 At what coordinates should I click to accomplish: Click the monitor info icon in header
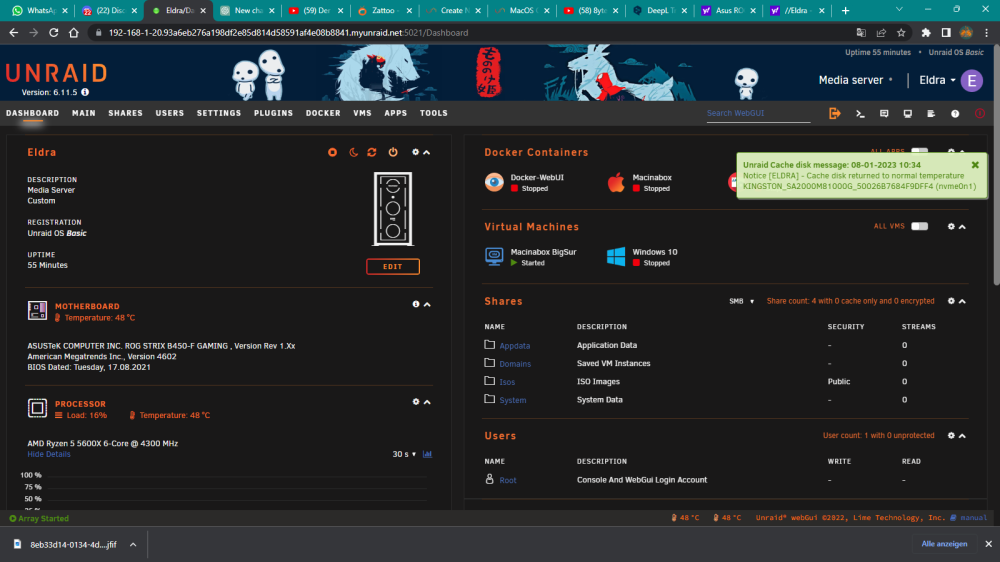(908, 114)
